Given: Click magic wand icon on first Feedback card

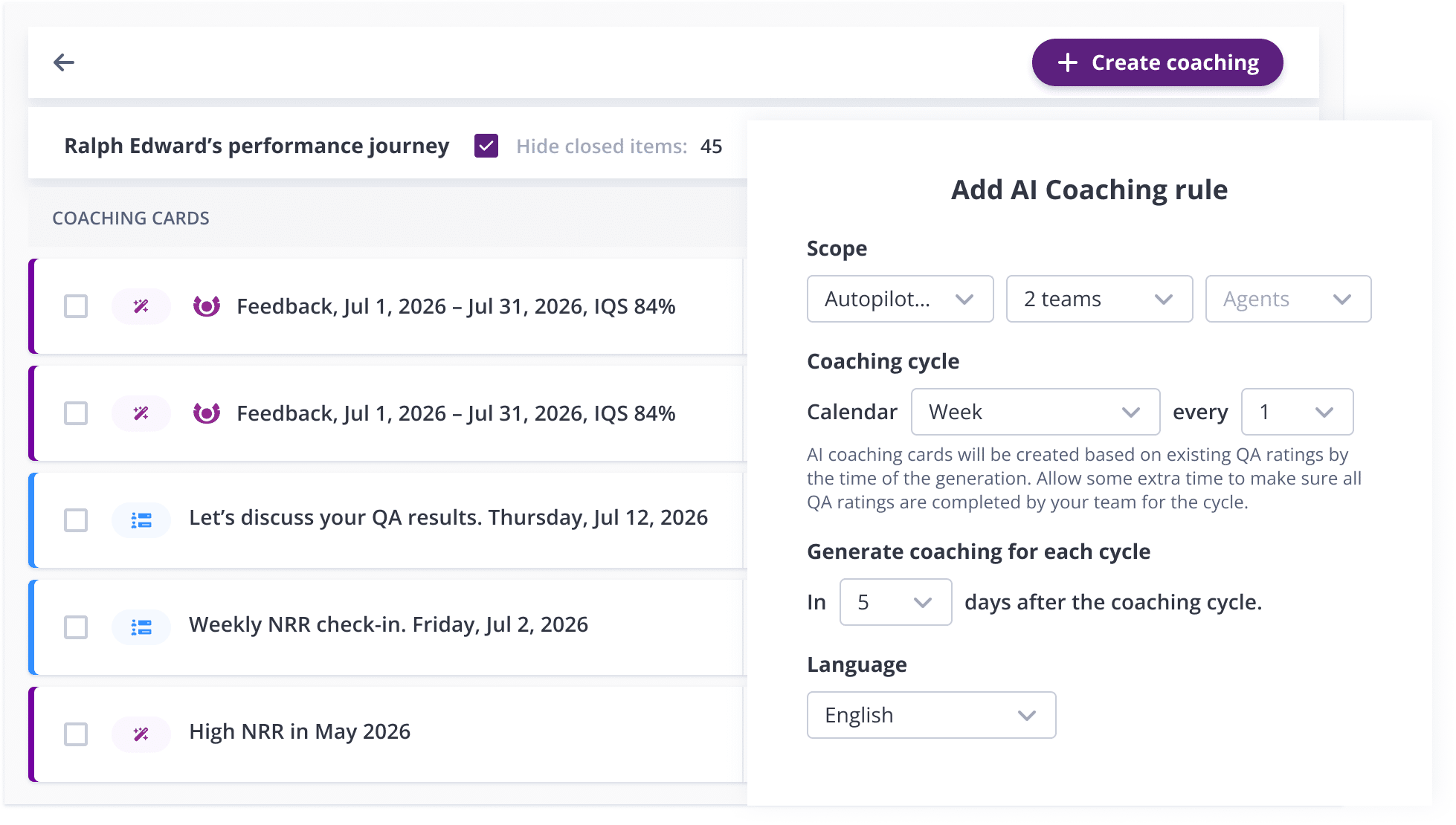Looking at the screenshot, I should coord(141,306).
